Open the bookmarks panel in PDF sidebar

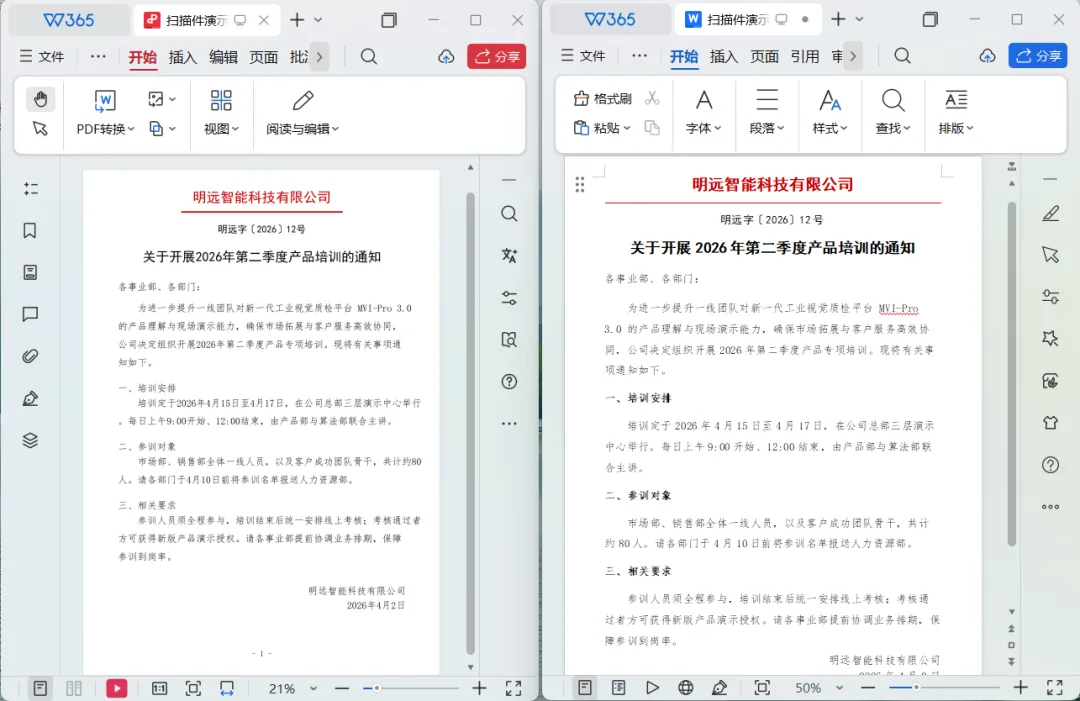(30, 231)
